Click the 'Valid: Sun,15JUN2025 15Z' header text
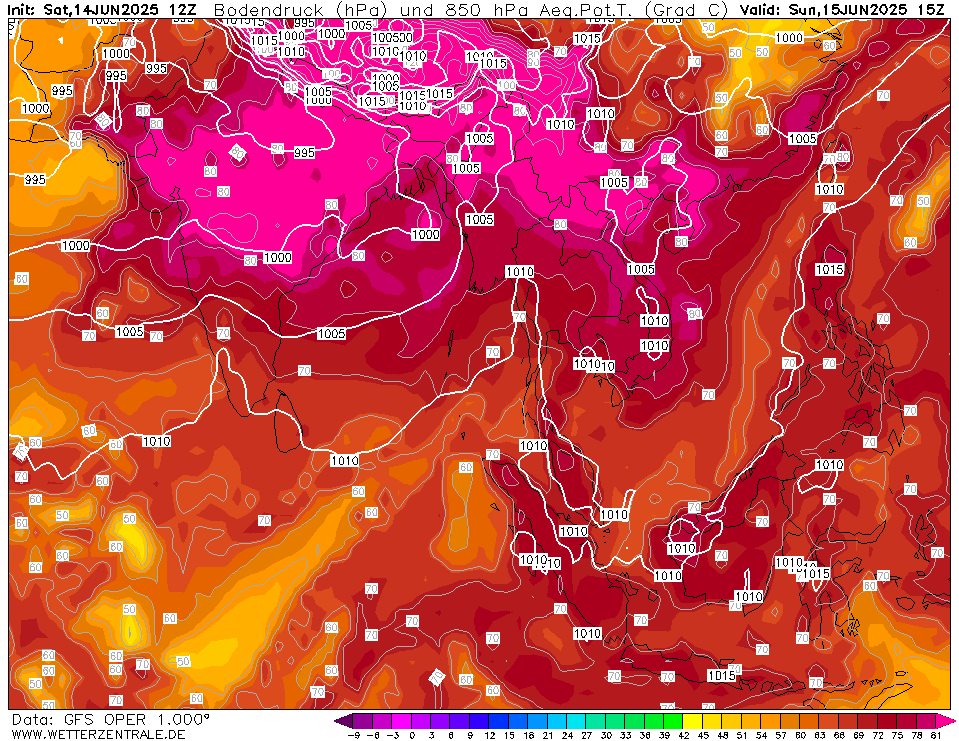The image size is (959, 741). (x=844, y=10)
